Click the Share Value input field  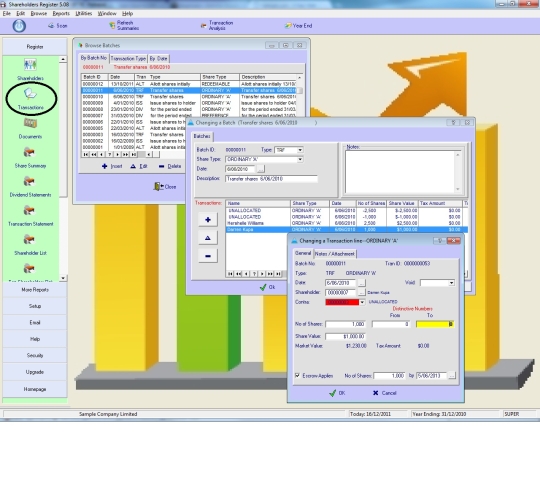tap(345, 336)
